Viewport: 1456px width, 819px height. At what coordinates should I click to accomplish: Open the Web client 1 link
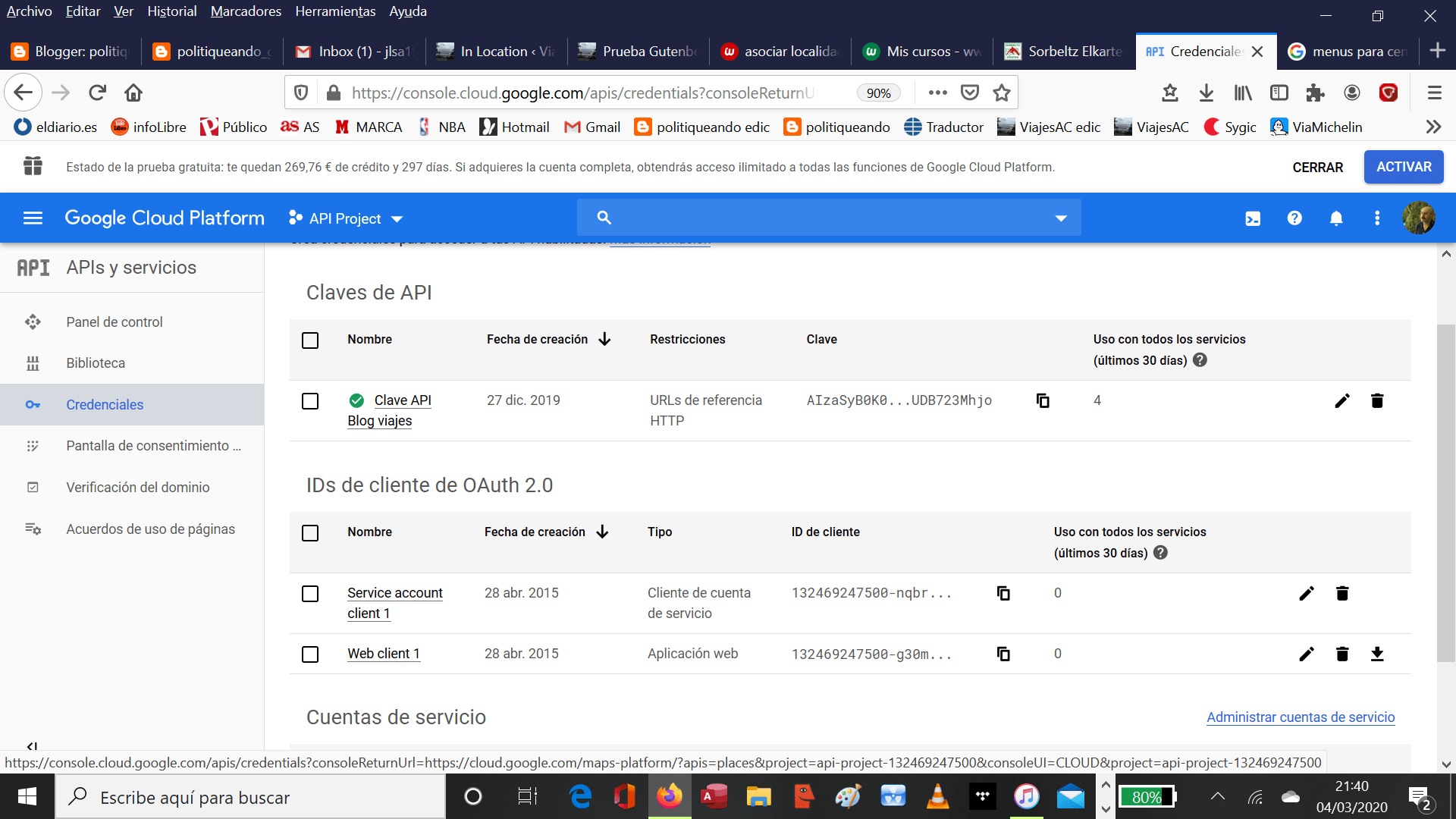[x=384, y=654]
